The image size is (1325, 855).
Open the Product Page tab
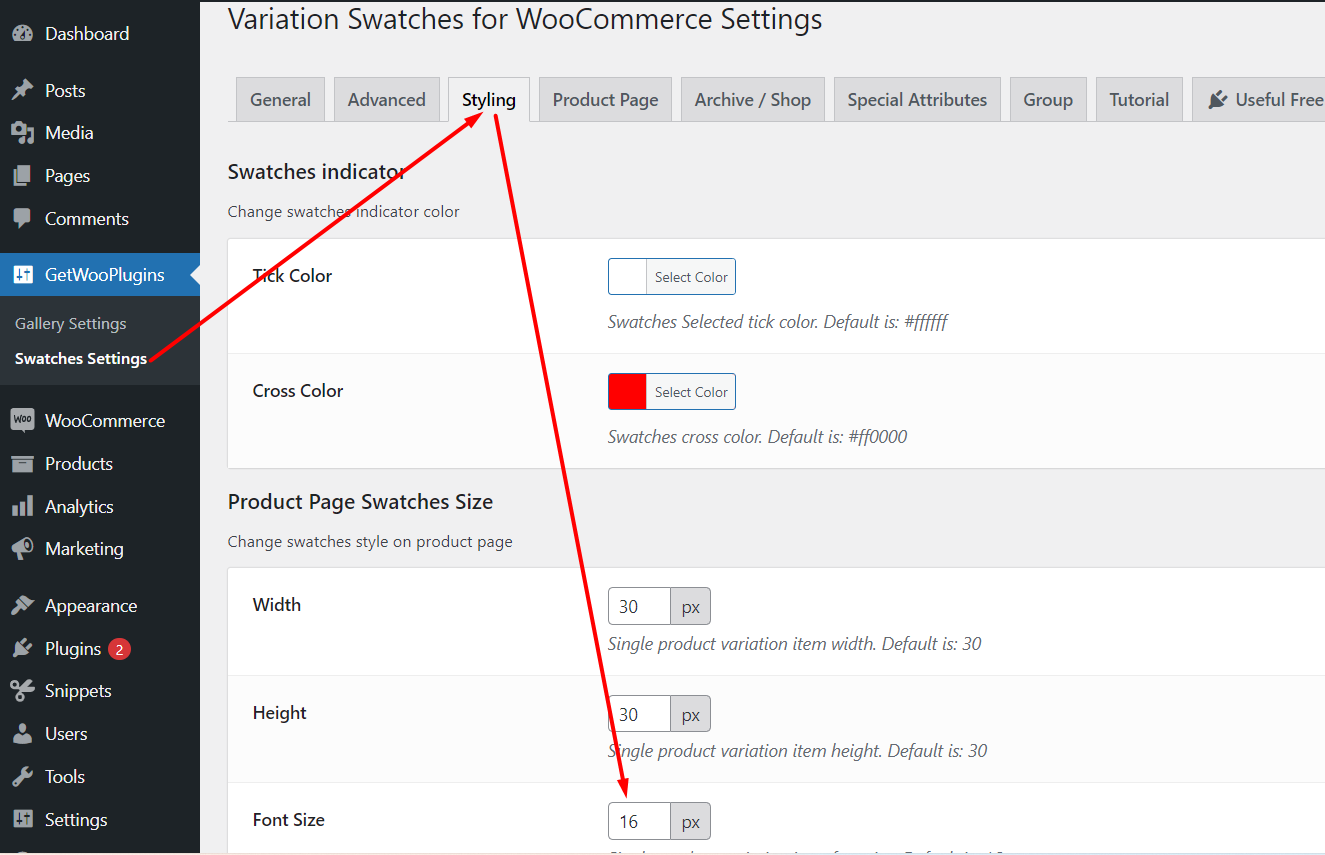point(605,99)
